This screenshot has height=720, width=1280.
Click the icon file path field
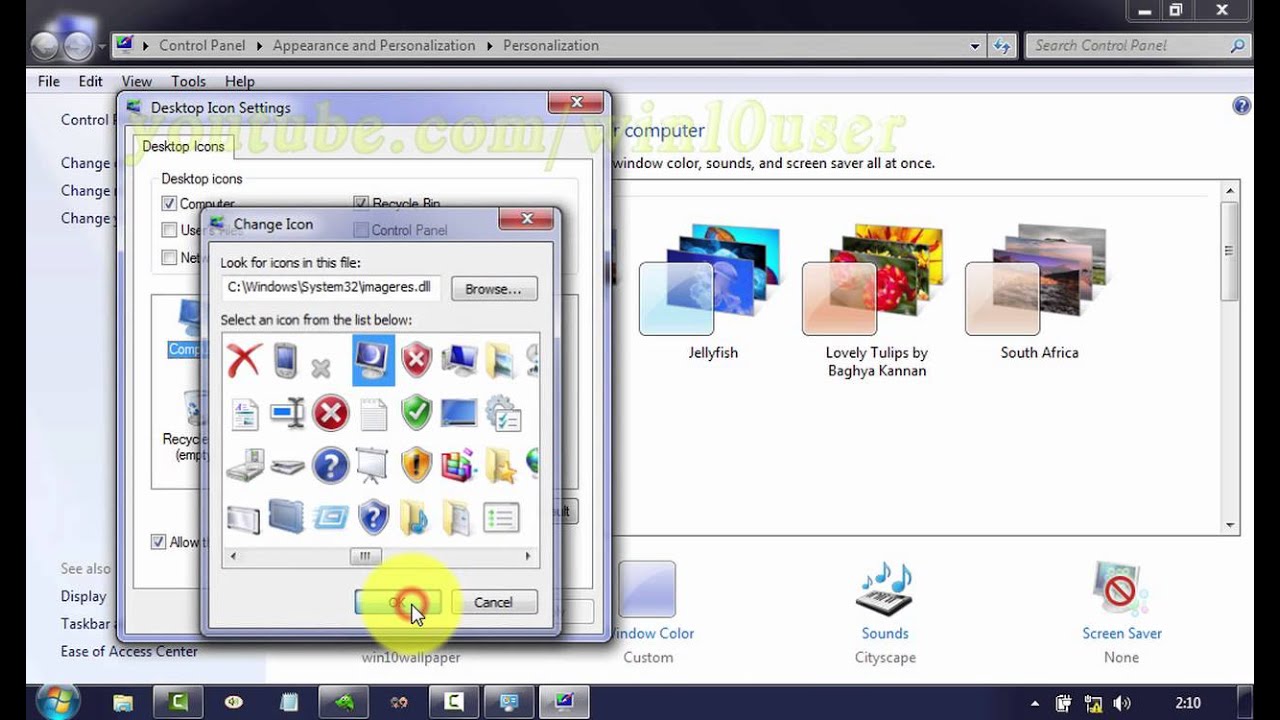click(x=331, y=288)
